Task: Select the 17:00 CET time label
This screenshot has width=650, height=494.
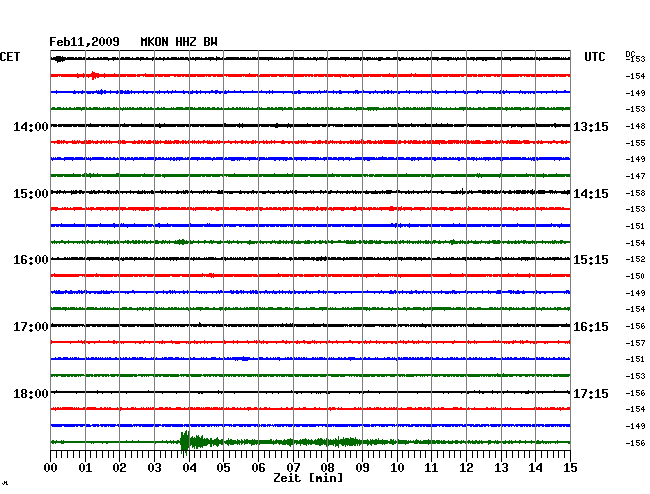Action: 31,327
